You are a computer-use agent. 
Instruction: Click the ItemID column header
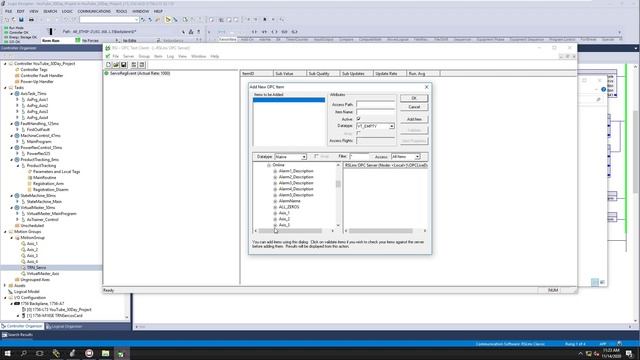pyautogui.click(x=256, y=74)
